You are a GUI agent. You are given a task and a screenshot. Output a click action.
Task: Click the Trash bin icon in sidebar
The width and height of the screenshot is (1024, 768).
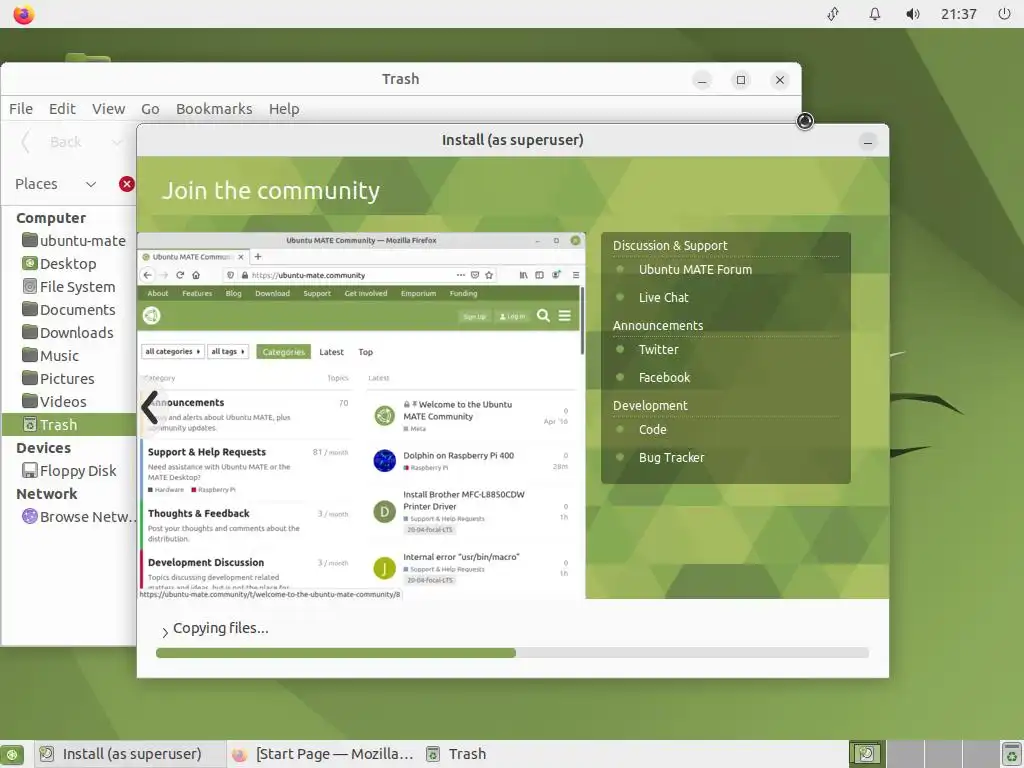[x=29, y=424]
